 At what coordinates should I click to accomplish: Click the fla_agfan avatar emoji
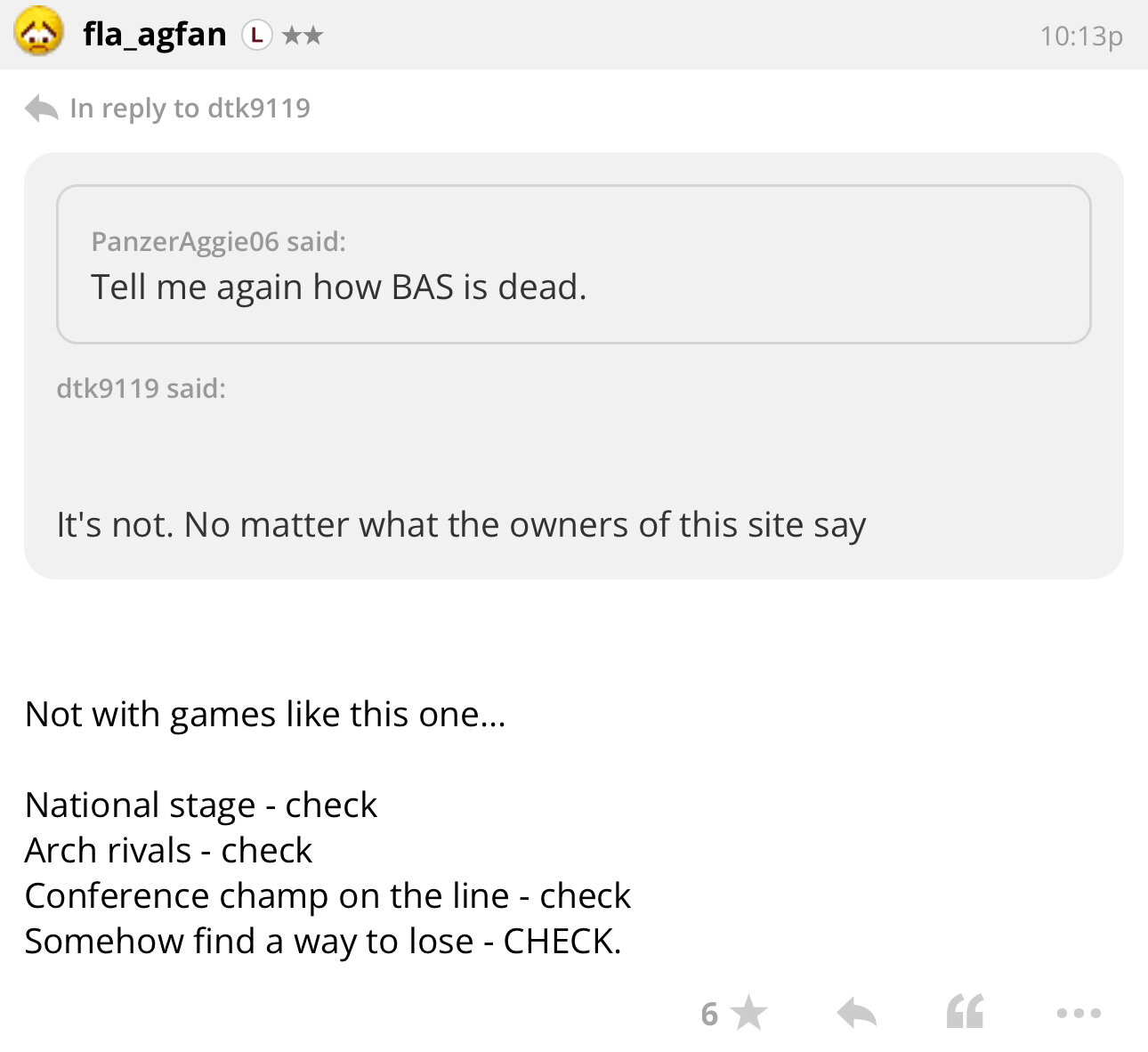[x=38, y=33]
